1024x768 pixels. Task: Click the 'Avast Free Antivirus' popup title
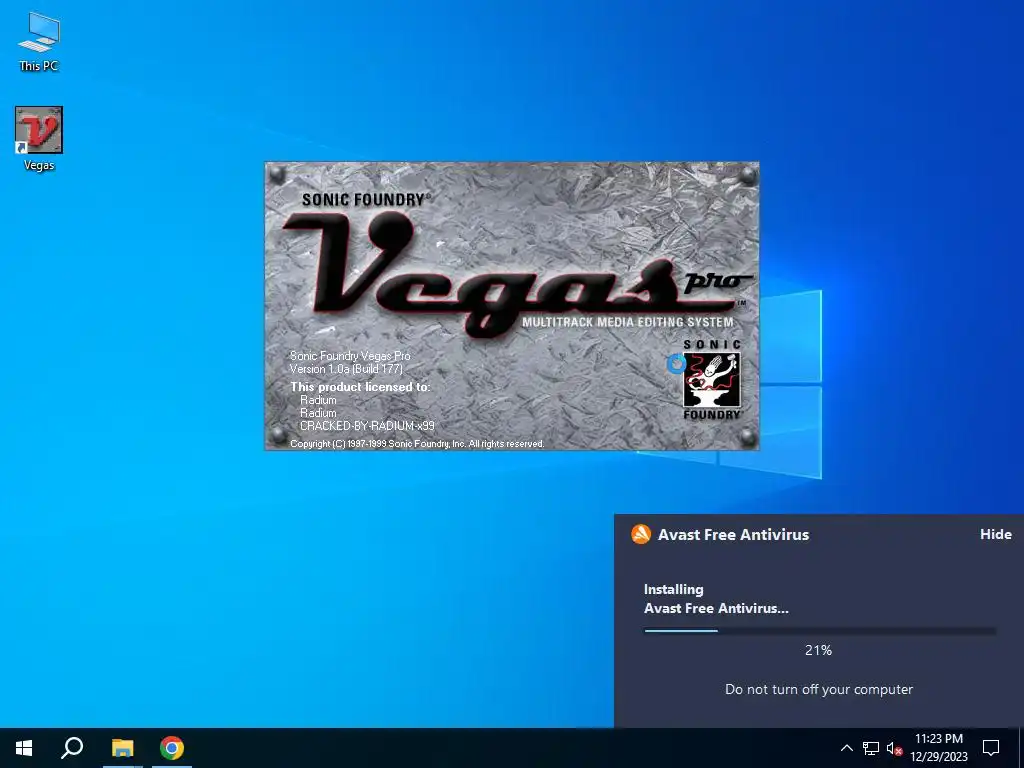[733, 534]
